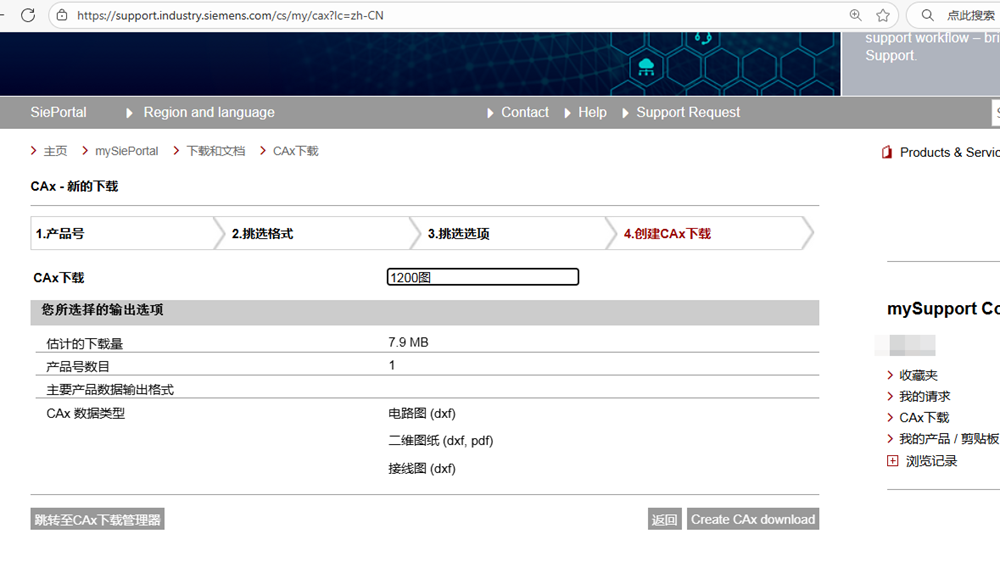Open the zoom magnifier icon in address bar
1000x584 pixels.
pos(855,15)
